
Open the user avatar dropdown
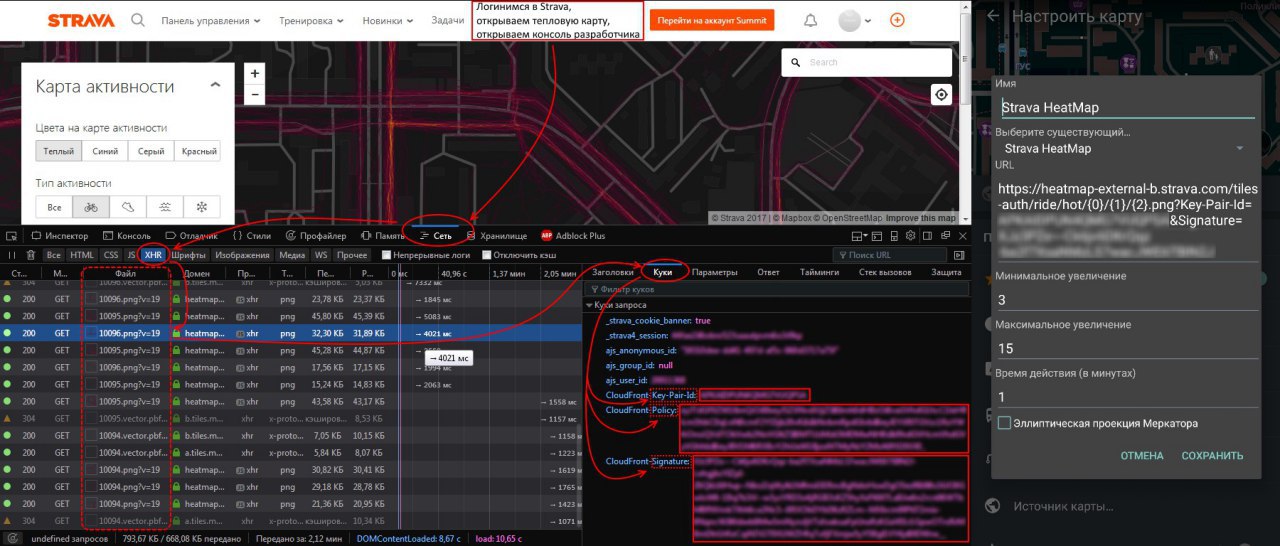(x=855, y=20)
